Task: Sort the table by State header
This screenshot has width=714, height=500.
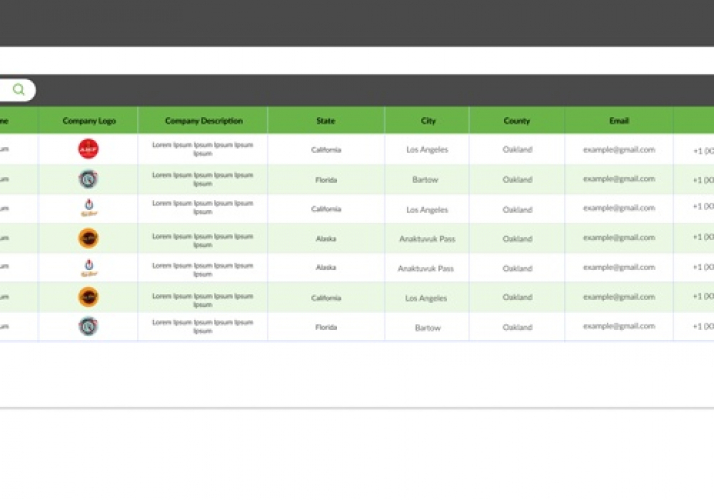Action: point(326,121)
